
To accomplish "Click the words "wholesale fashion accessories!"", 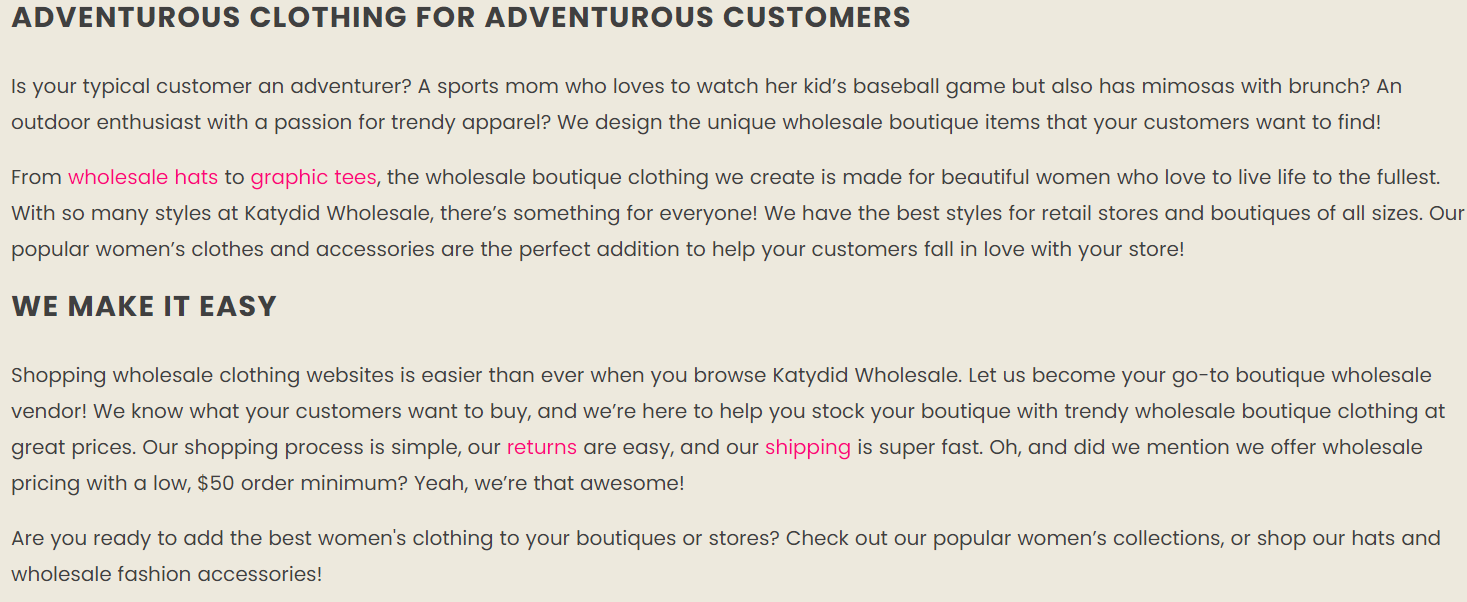I will tap(167, 574).
